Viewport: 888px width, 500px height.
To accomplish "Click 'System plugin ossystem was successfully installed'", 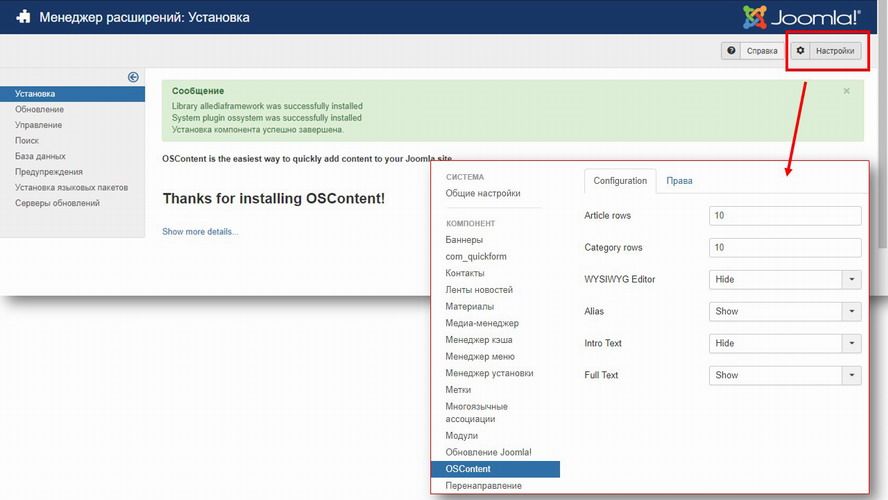I will (267, 118).
